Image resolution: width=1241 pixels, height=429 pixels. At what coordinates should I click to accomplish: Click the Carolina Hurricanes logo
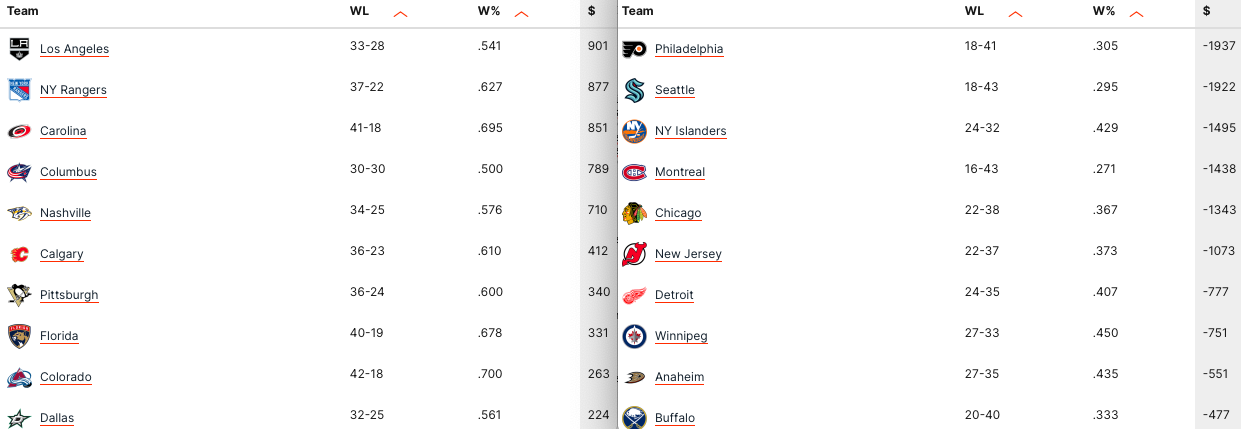tap(19, 130)
